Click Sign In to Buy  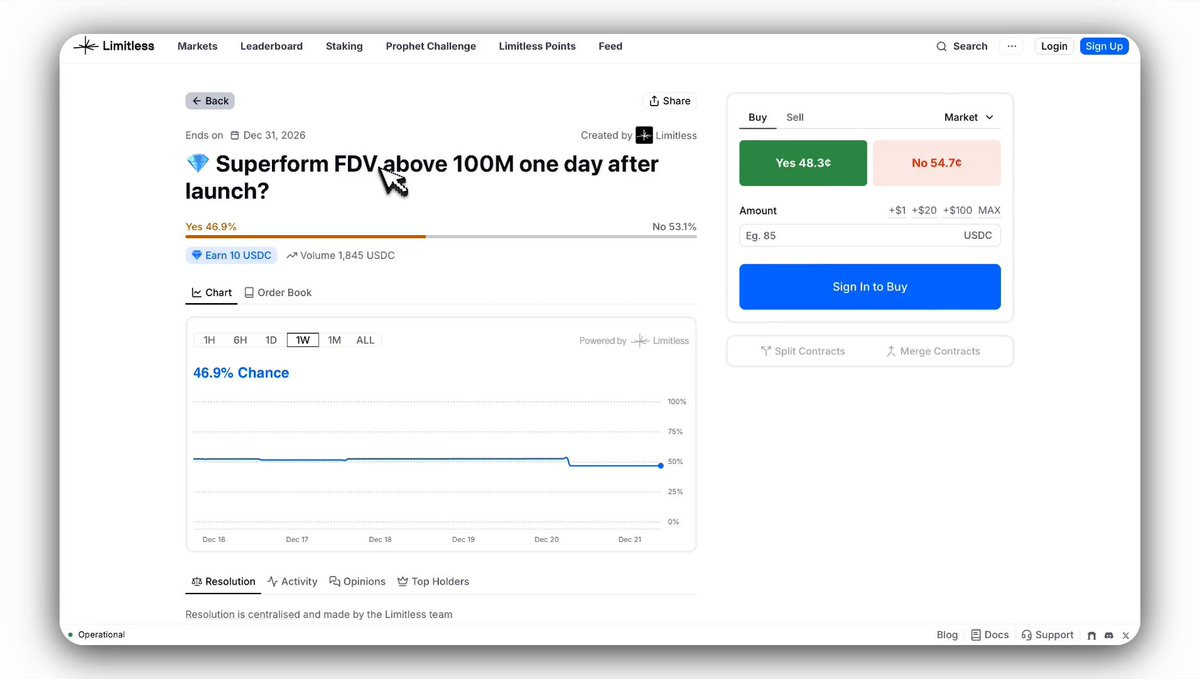coord(870,287)
